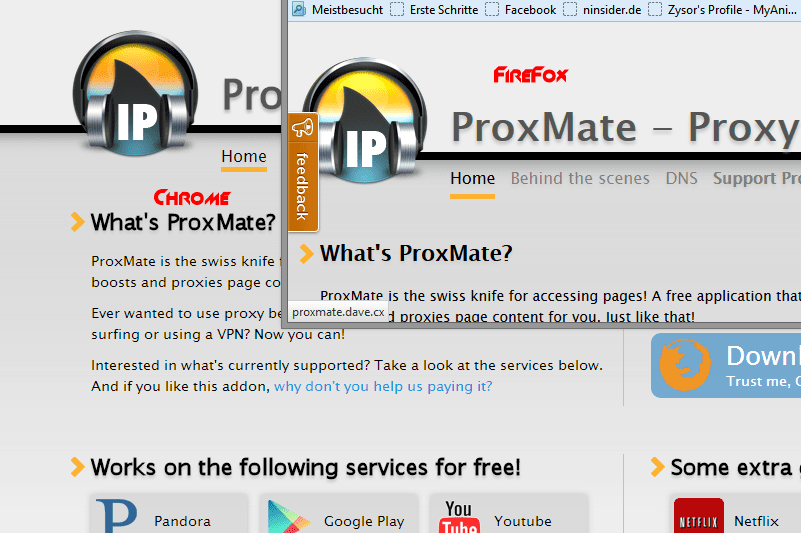Image resolution: width=801 pixels, height=533 pixels.
Task: Open Zysor's Profile MyAnimeList bookmark
Action: click(x=722, y=10)
